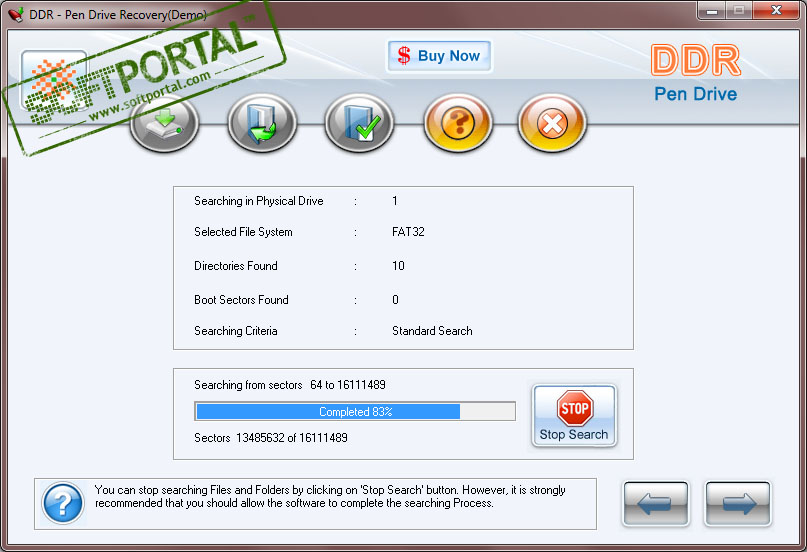
Task: Proceed with the right arrow button
Action: pyautogui.click(x=738, y=504)
